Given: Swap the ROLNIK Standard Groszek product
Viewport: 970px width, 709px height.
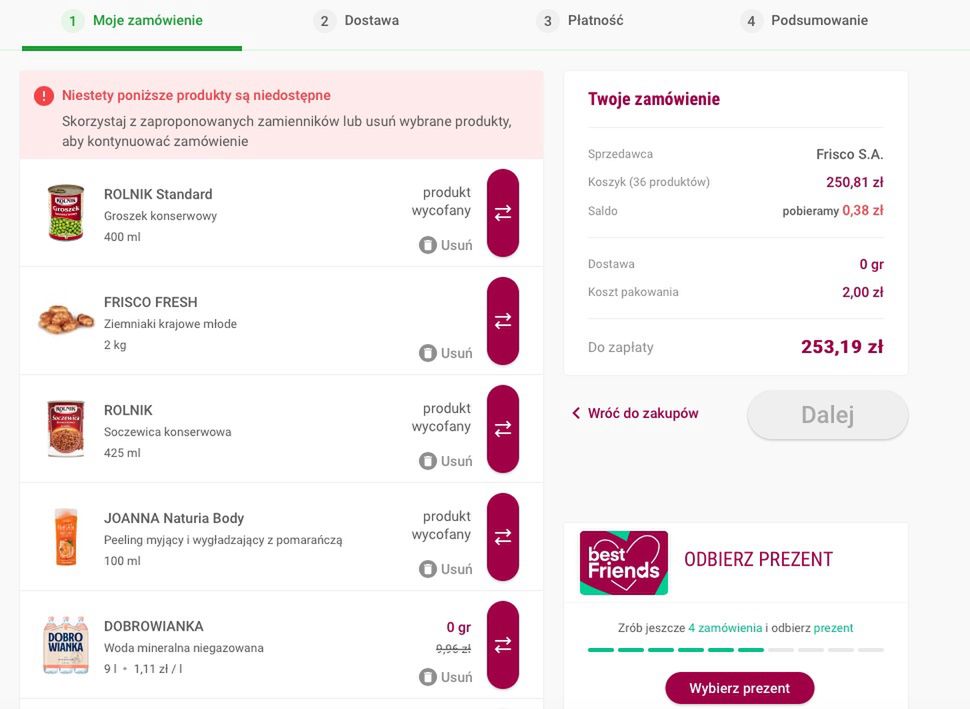Looking at the screenshot, I should pyautogui.click(x=502, y=213).
